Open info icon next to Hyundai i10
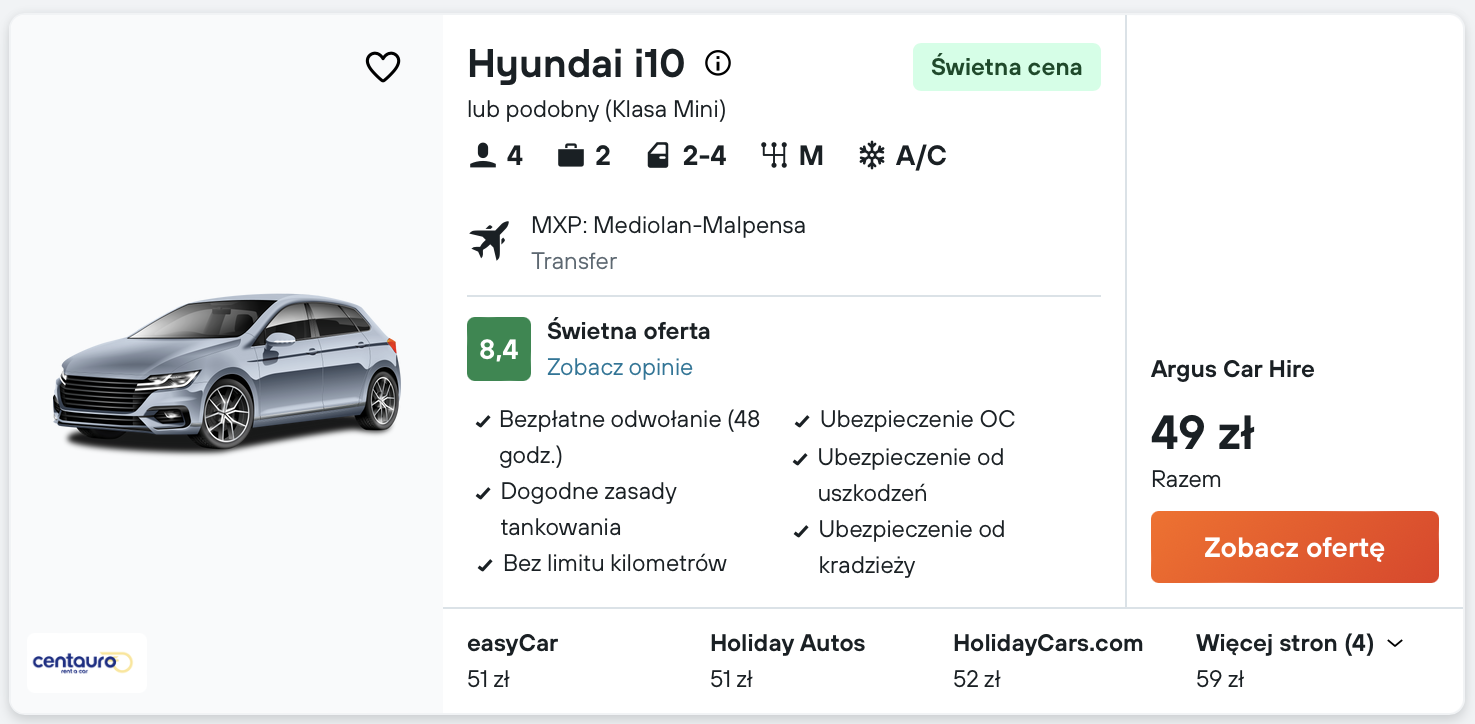 click(718, 64)
